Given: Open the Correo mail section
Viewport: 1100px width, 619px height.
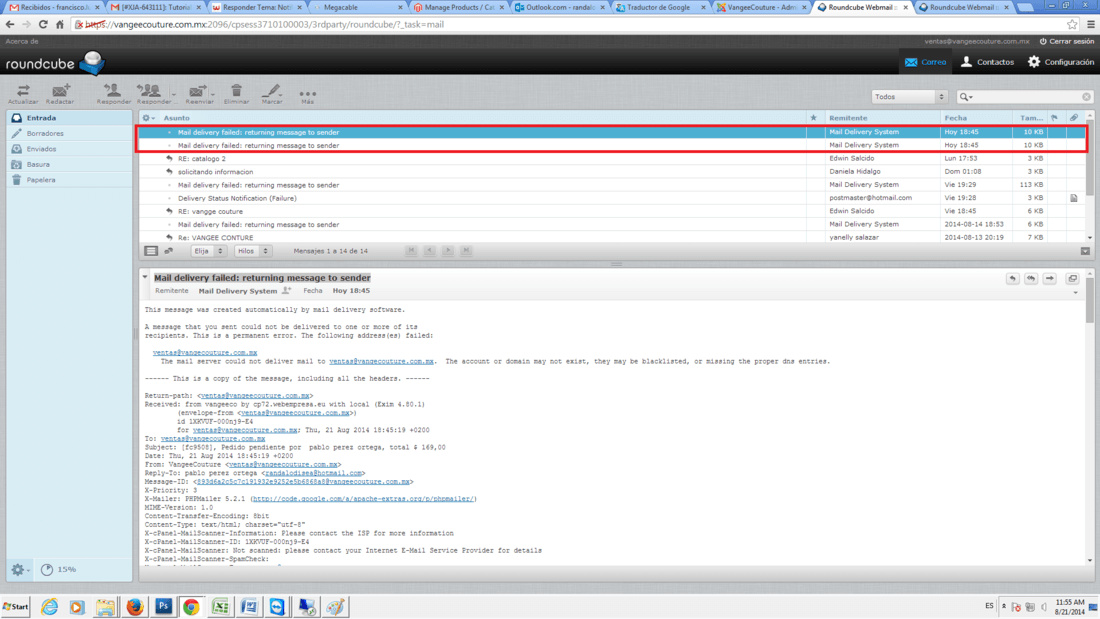Looking at the screenshot, I should pyautogui.click(x=925, y=62).
